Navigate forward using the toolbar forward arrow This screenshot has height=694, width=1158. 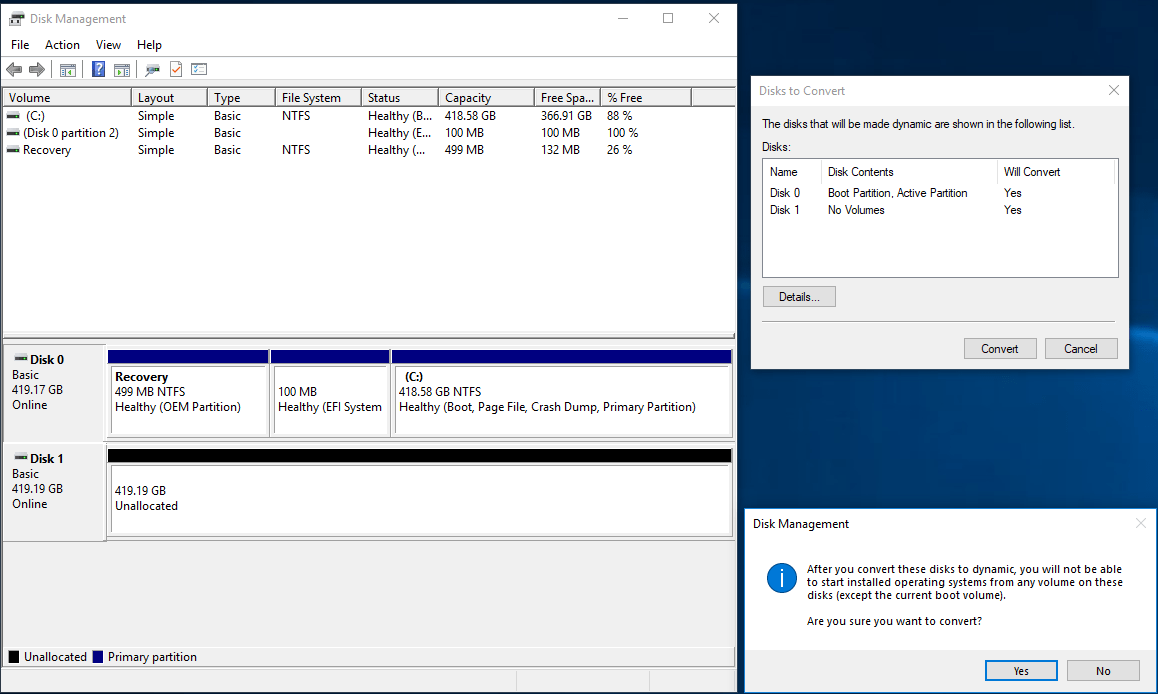tap(35, 69)
